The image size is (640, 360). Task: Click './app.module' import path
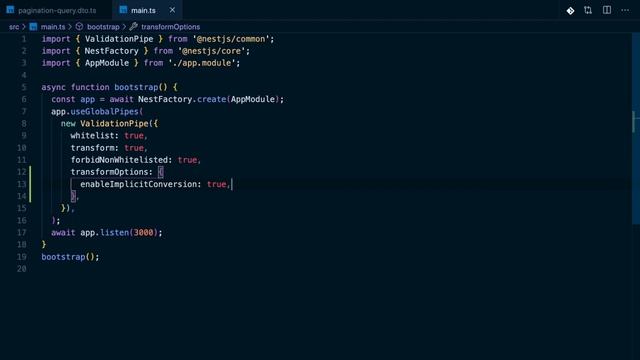click(202, 63)
